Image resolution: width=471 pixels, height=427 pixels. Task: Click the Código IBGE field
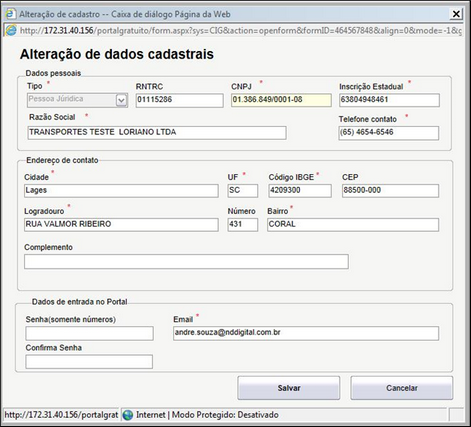300,191
